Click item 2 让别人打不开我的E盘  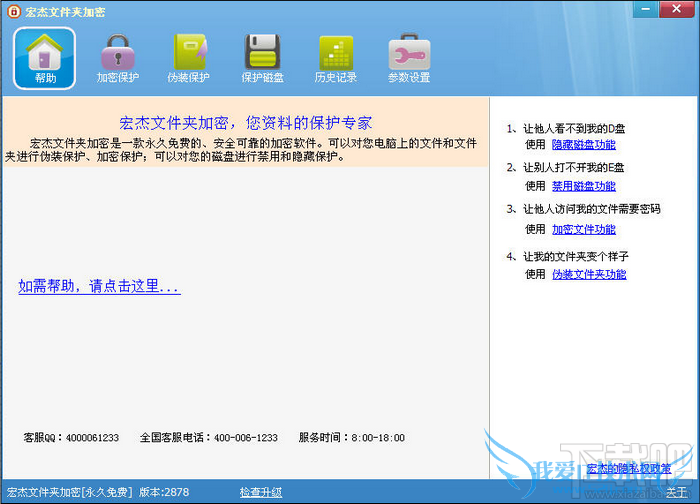(565, 167)
